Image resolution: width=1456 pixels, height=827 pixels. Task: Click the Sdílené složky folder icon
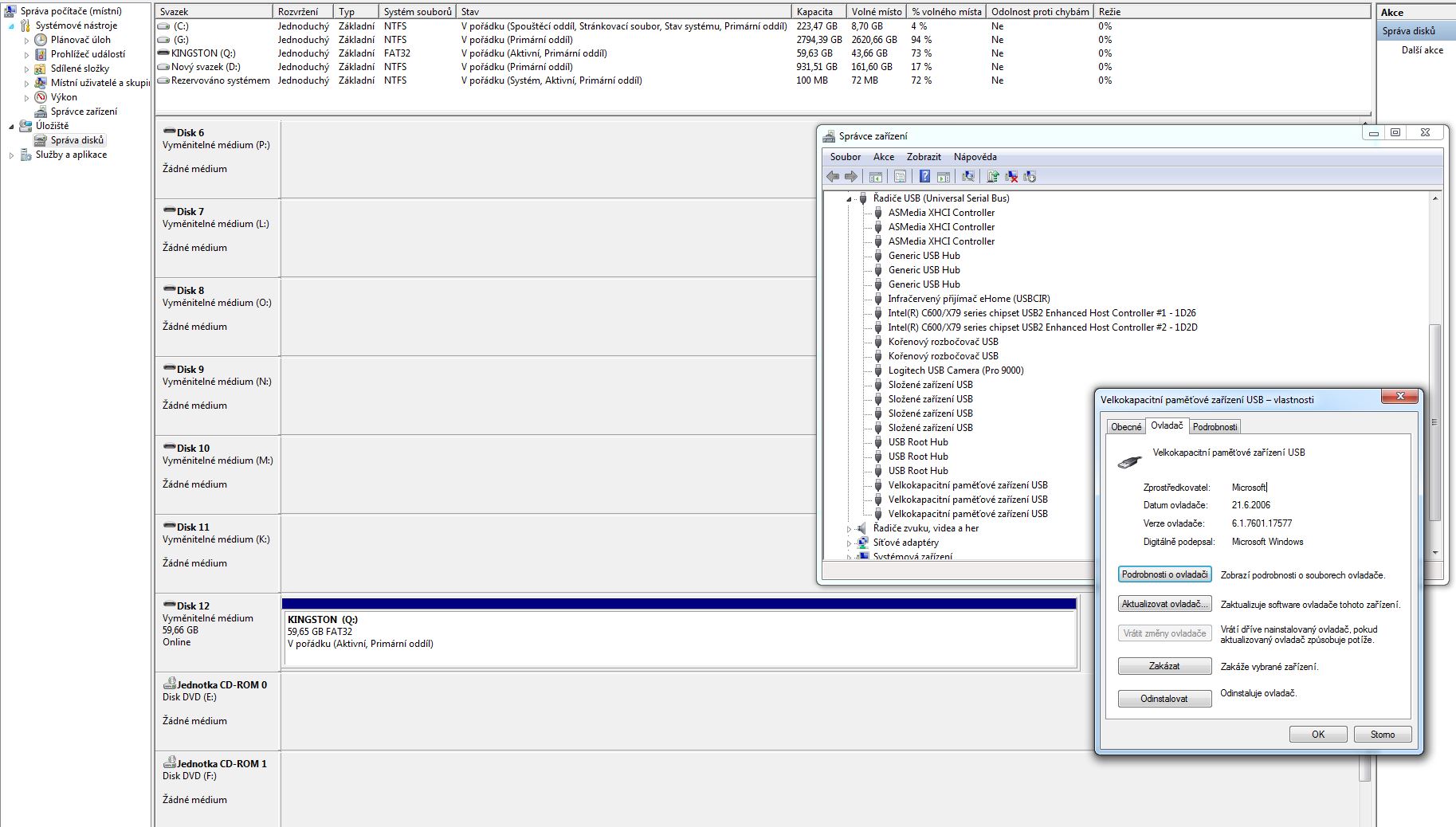[41, 69]
